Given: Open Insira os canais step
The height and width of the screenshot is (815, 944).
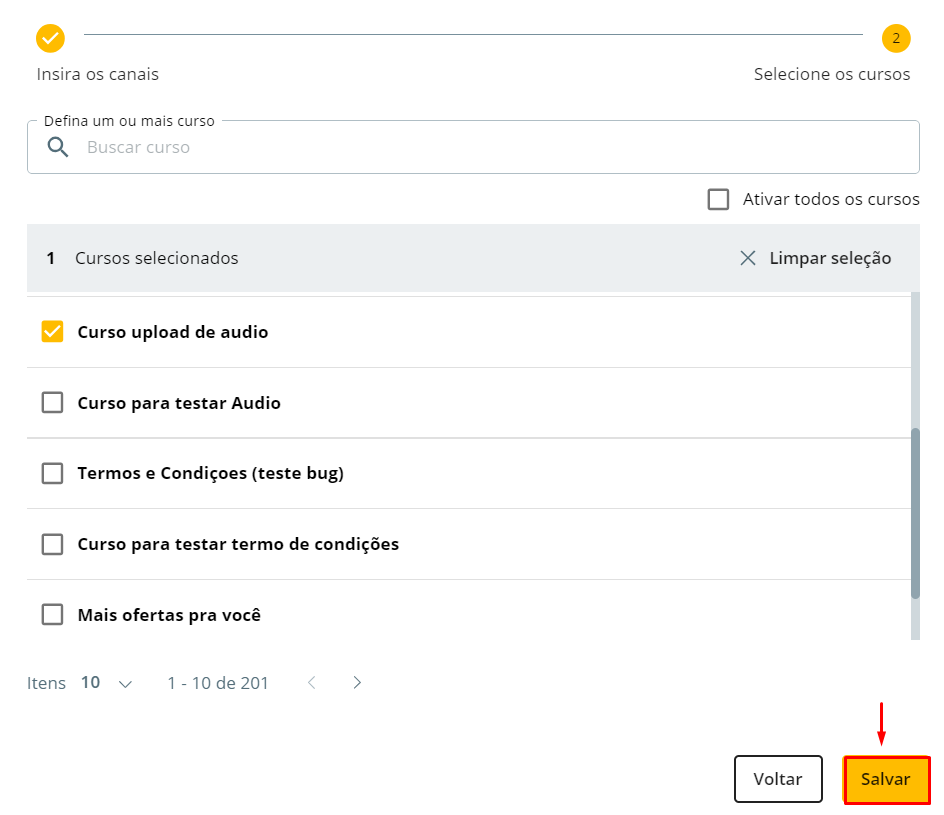Looking at the screenshot, I should pos(98,74).
